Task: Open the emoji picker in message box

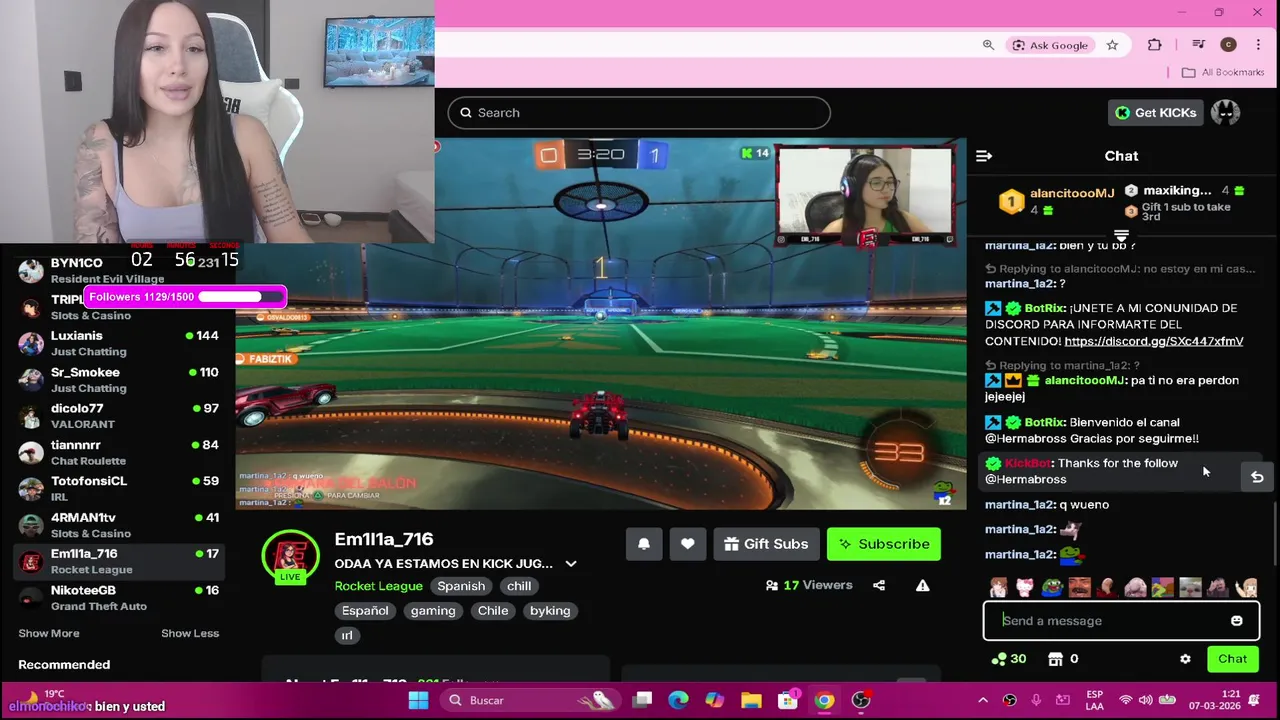Action: (1236, 621)
